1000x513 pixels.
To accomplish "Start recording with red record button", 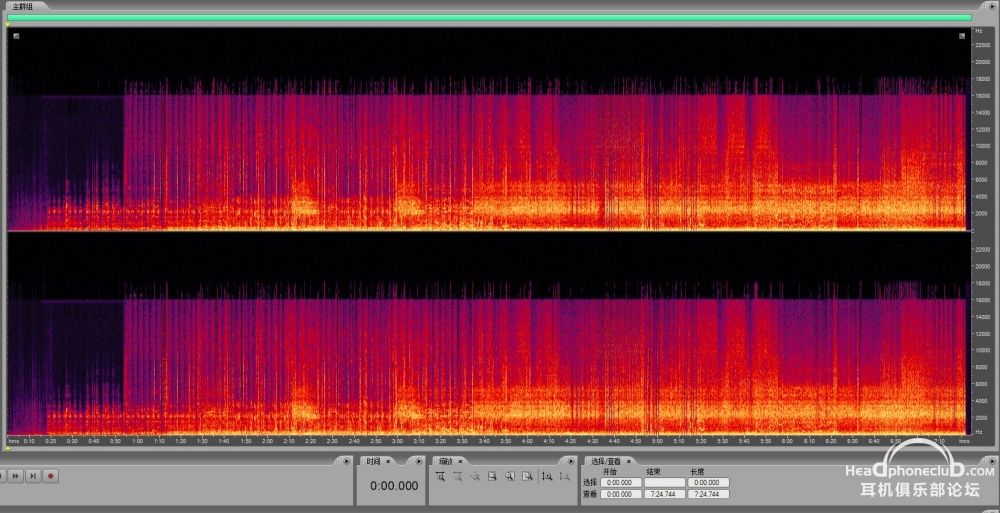I will (51, 476).
